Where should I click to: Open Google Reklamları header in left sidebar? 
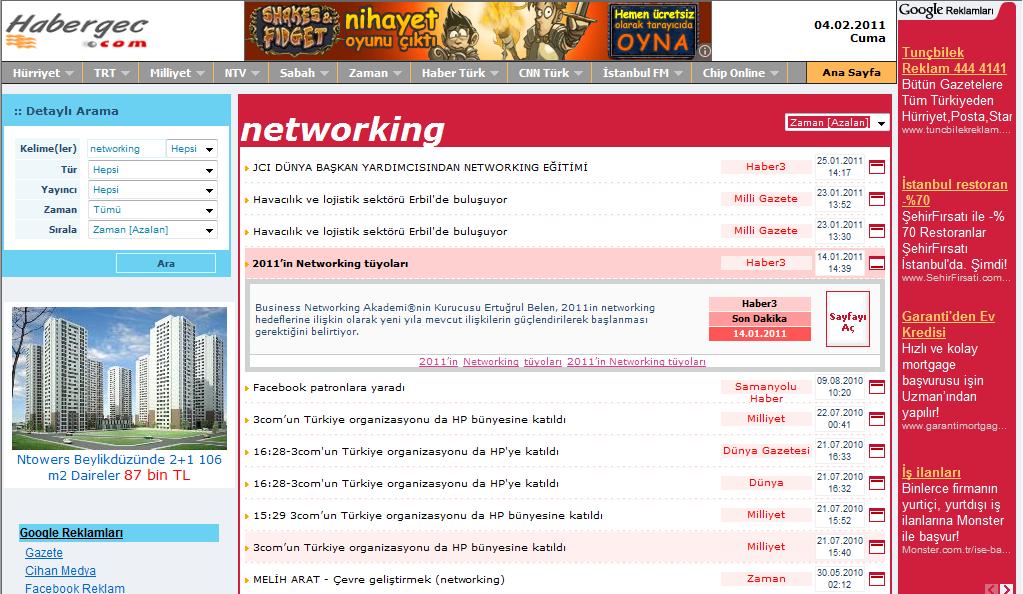point(71,533)
